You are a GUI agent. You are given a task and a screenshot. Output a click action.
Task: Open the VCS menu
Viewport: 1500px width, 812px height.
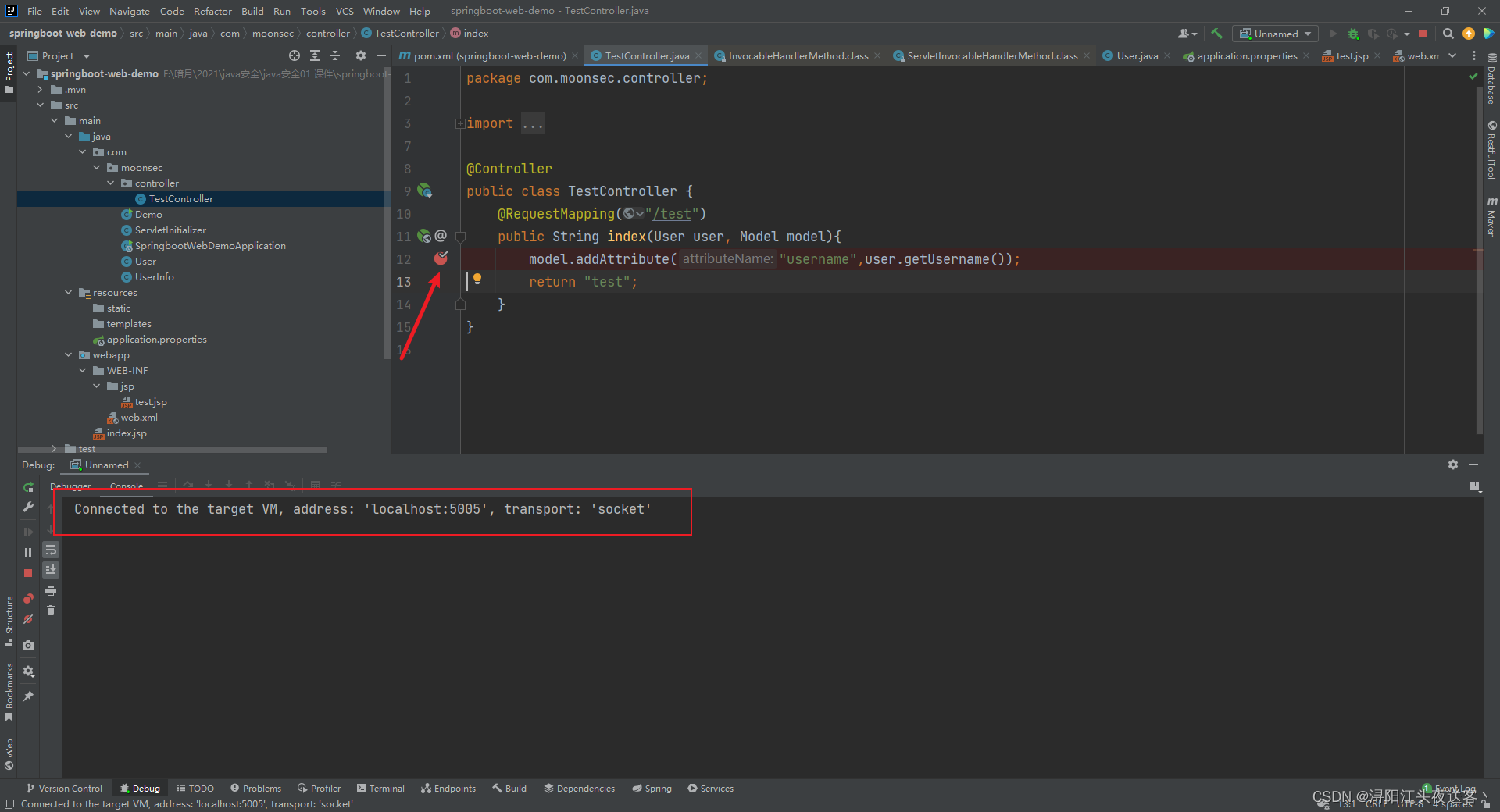(x=345, y=11)
